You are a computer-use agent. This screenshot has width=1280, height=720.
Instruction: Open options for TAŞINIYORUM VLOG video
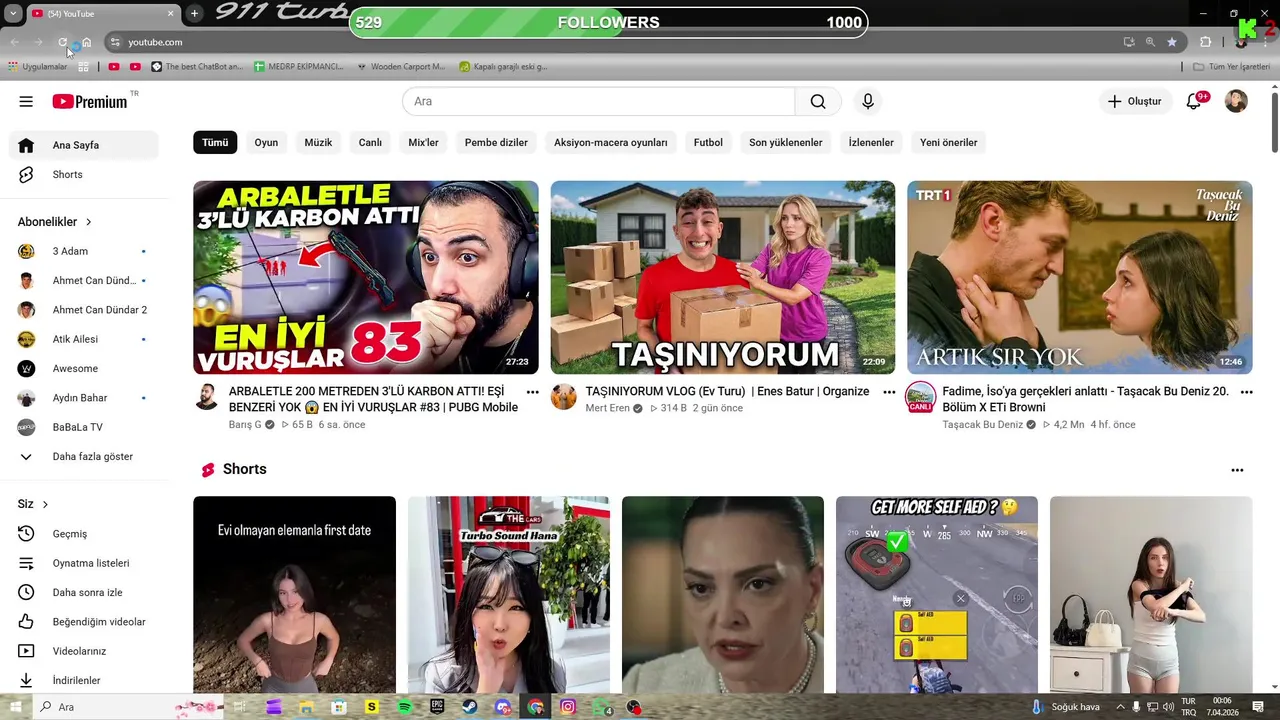(889, 392)
